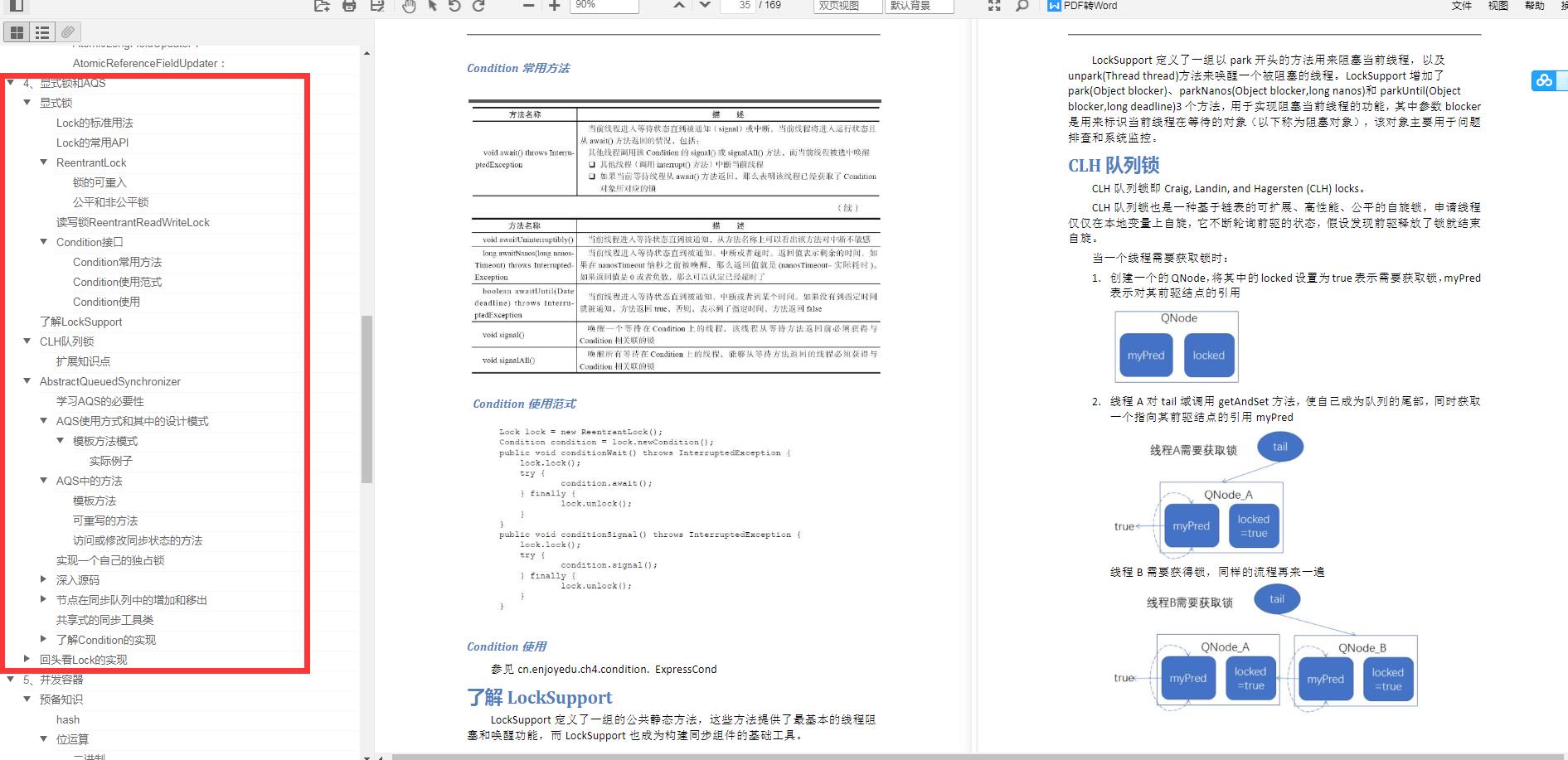The height and width of the screenshot is (760, 1568).
Task: Open 了解LockSupport outline entry
Action: [80, 322]
